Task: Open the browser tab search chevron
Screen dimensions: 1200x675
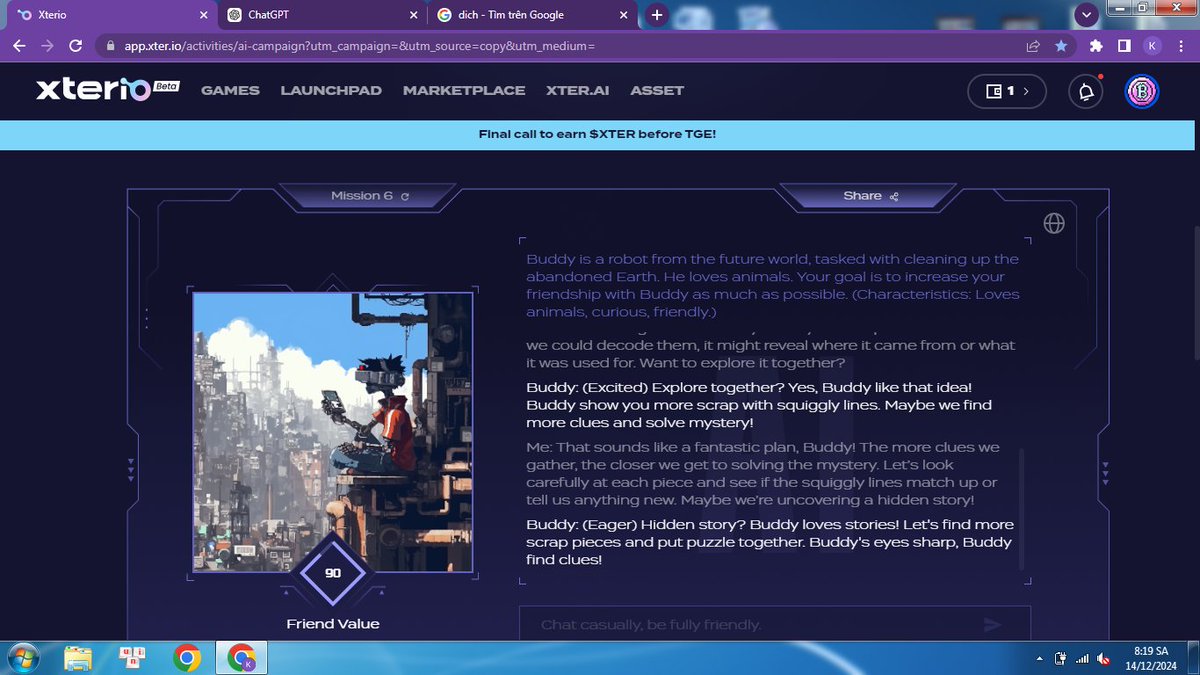Action: pyautogui.click(x=1086, y=15)
